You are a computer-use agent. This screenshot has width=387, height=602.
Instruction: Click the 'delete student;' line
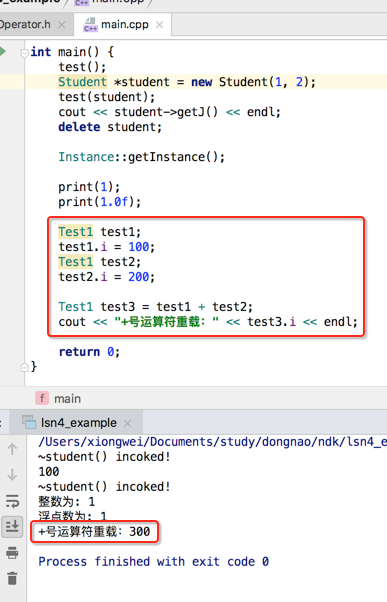(110, 127)
